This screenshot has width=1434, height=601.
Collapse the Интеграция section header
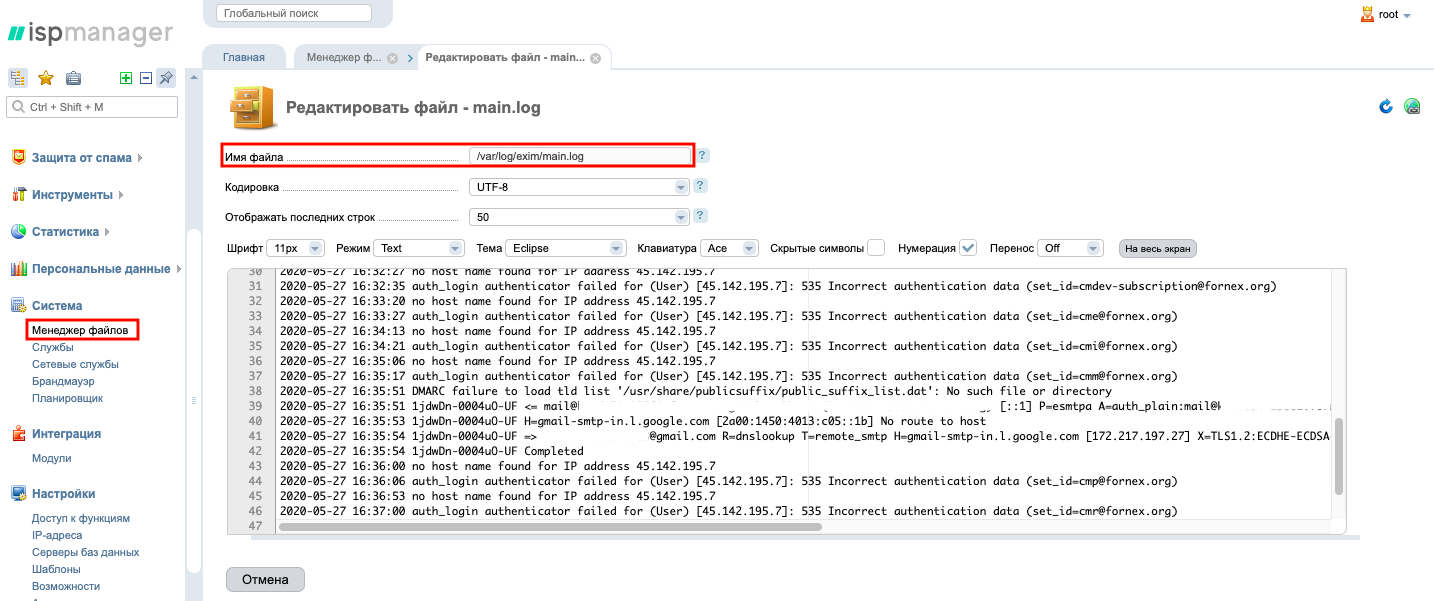coord(66,433)
